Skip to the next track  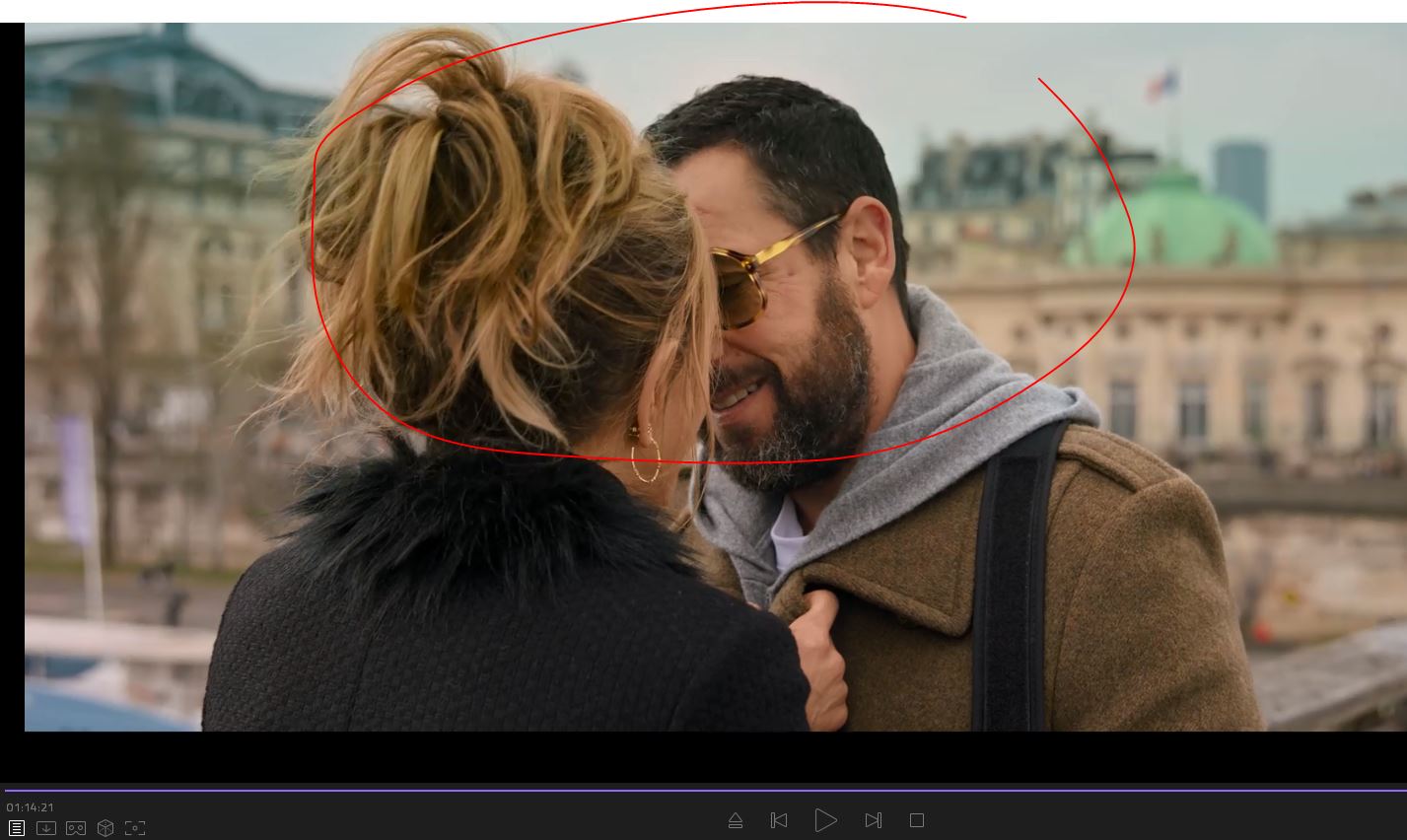(x=873, y=820)
